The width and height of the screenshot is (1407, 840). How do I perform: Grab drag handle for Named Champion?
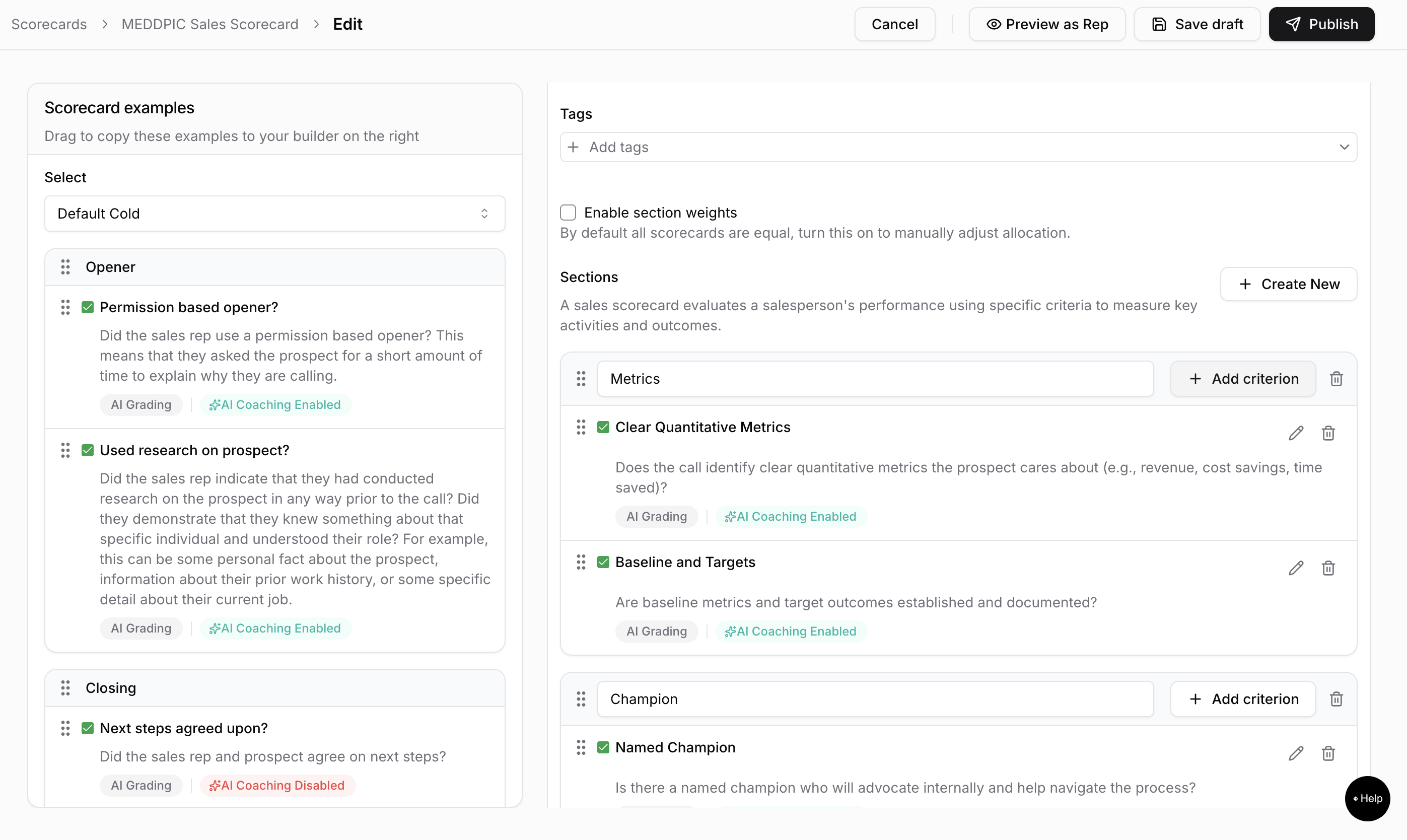pyautogui.click(x=581, y=748)
